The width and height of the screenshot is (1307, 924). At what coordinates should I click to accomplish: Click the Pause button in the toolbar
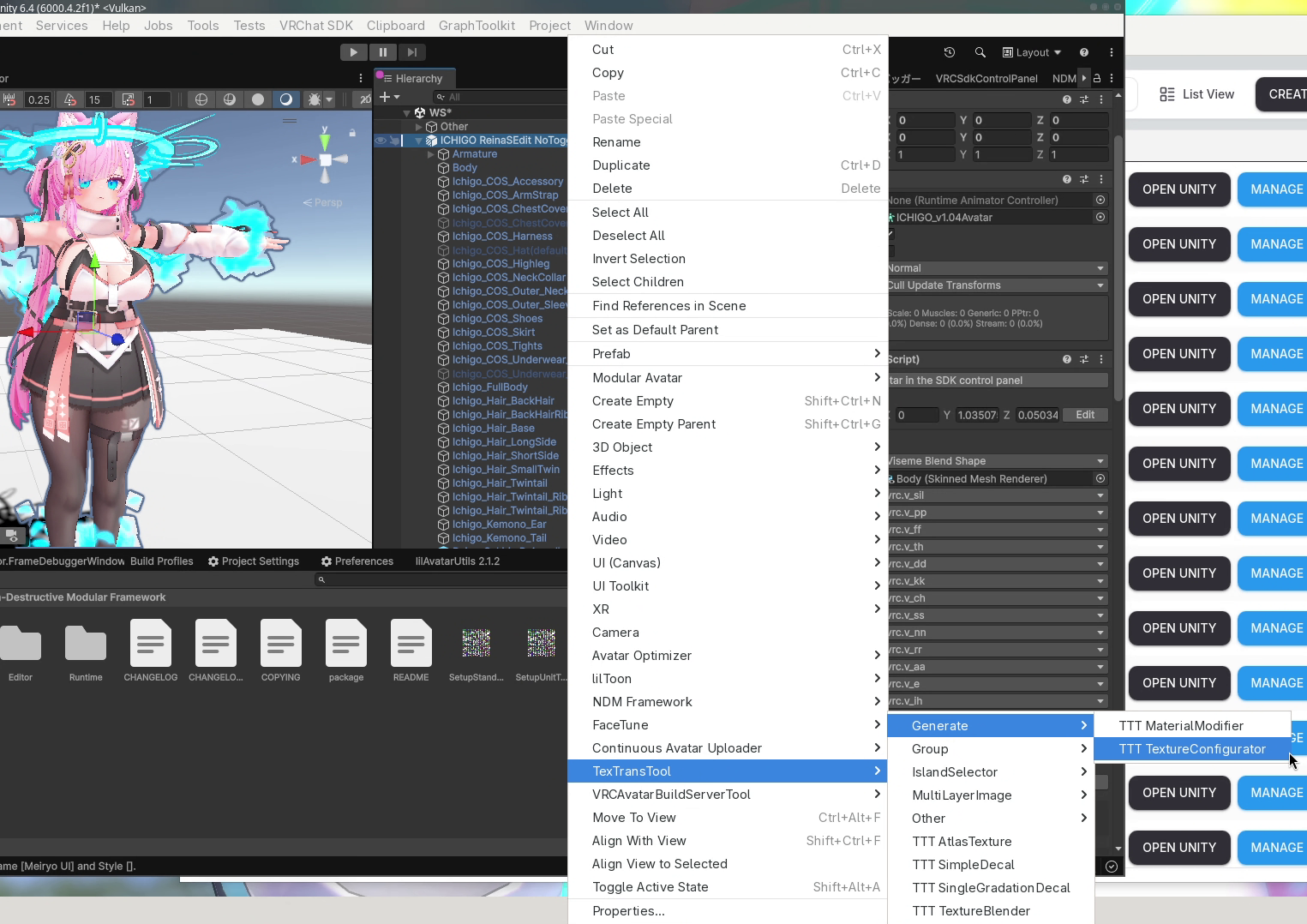click(382, 52)
